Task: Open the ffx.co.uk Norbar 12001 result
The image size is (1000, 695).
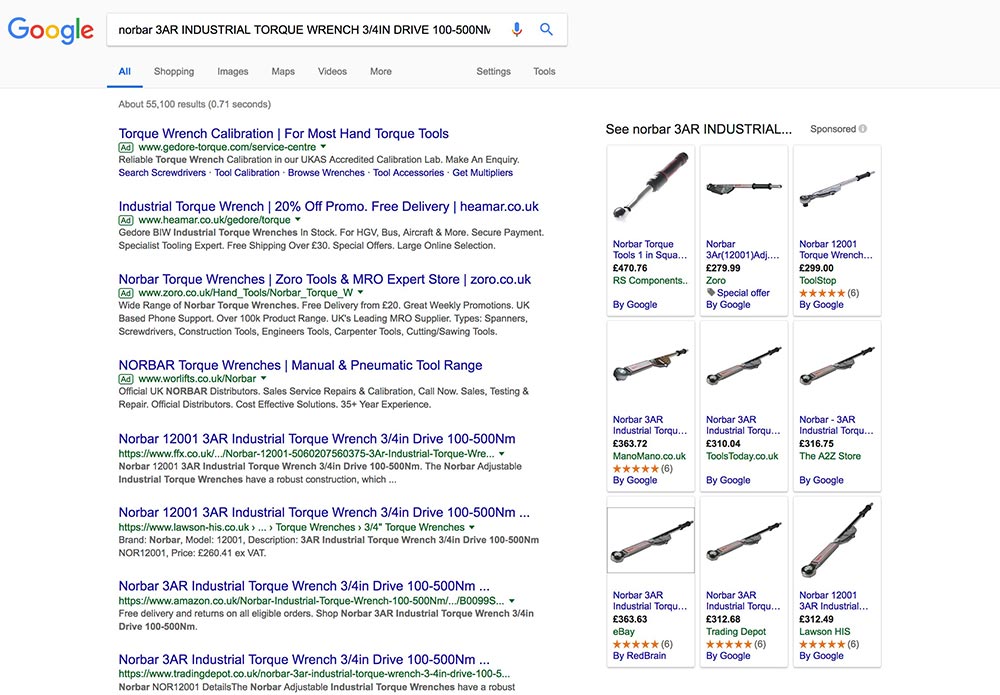Action: 317,439
